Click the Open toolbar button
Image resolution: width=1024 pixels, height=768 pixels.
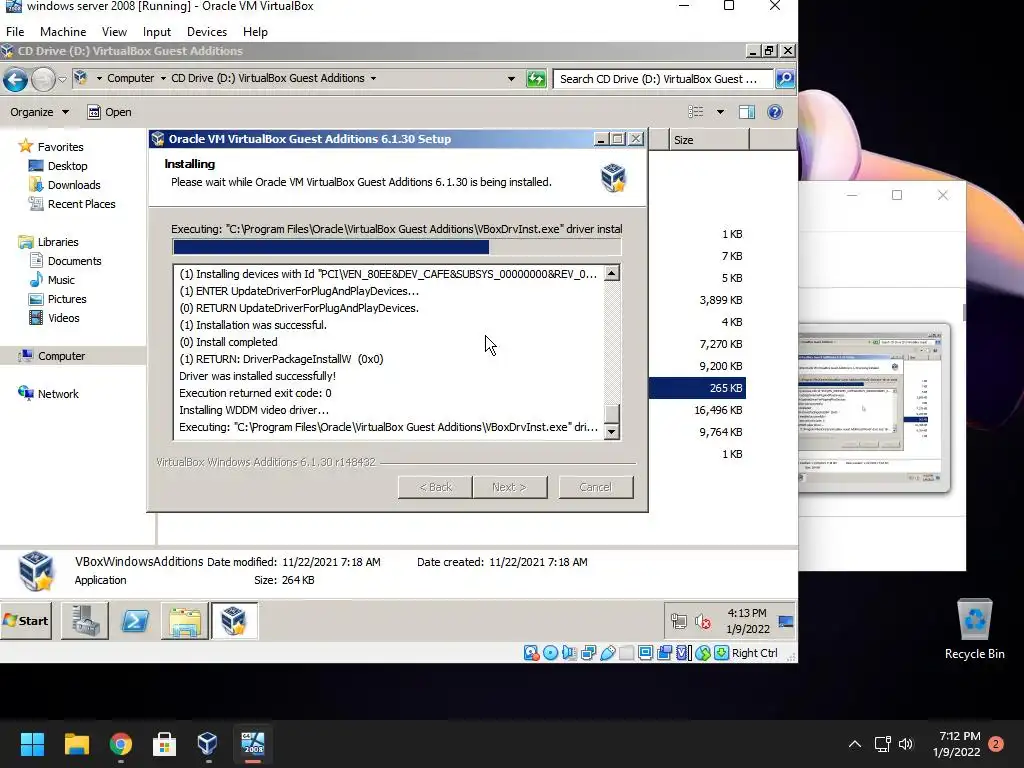(x=110, y=112)
